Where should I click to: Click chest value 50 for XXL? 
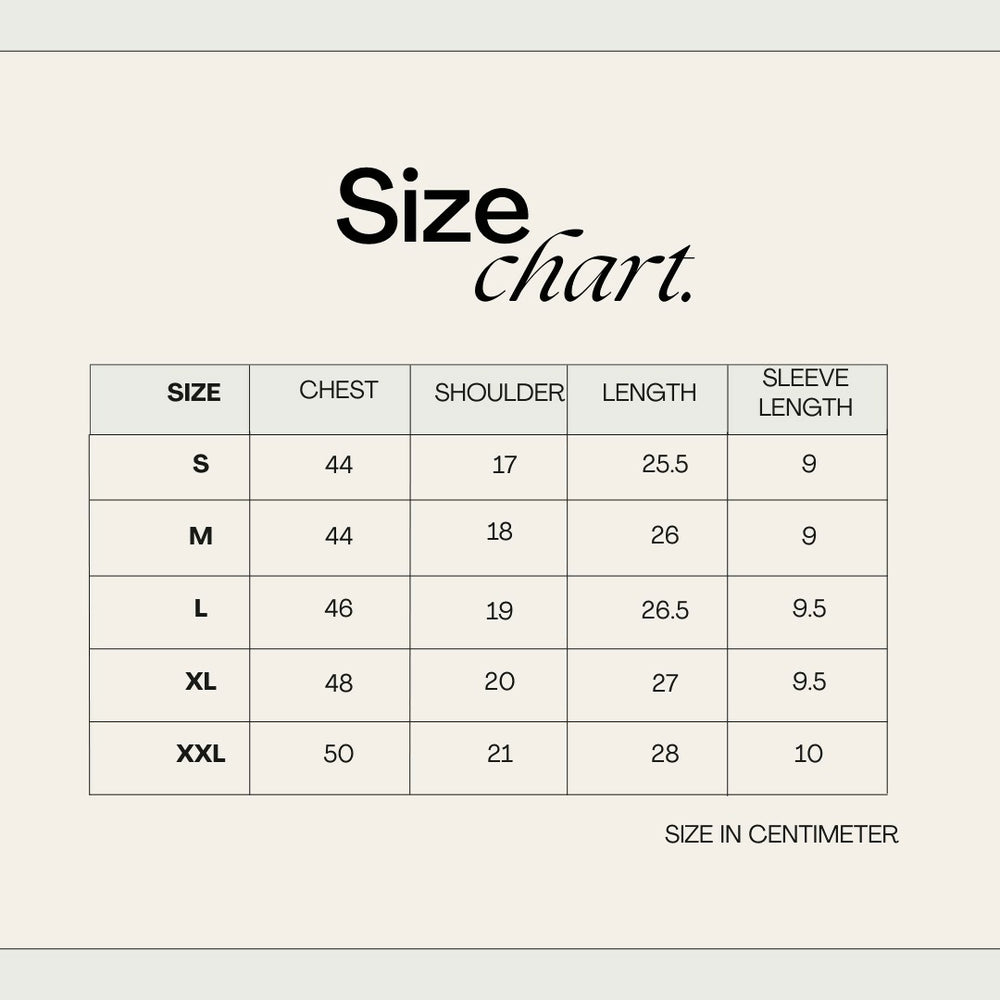click(339, 754)
